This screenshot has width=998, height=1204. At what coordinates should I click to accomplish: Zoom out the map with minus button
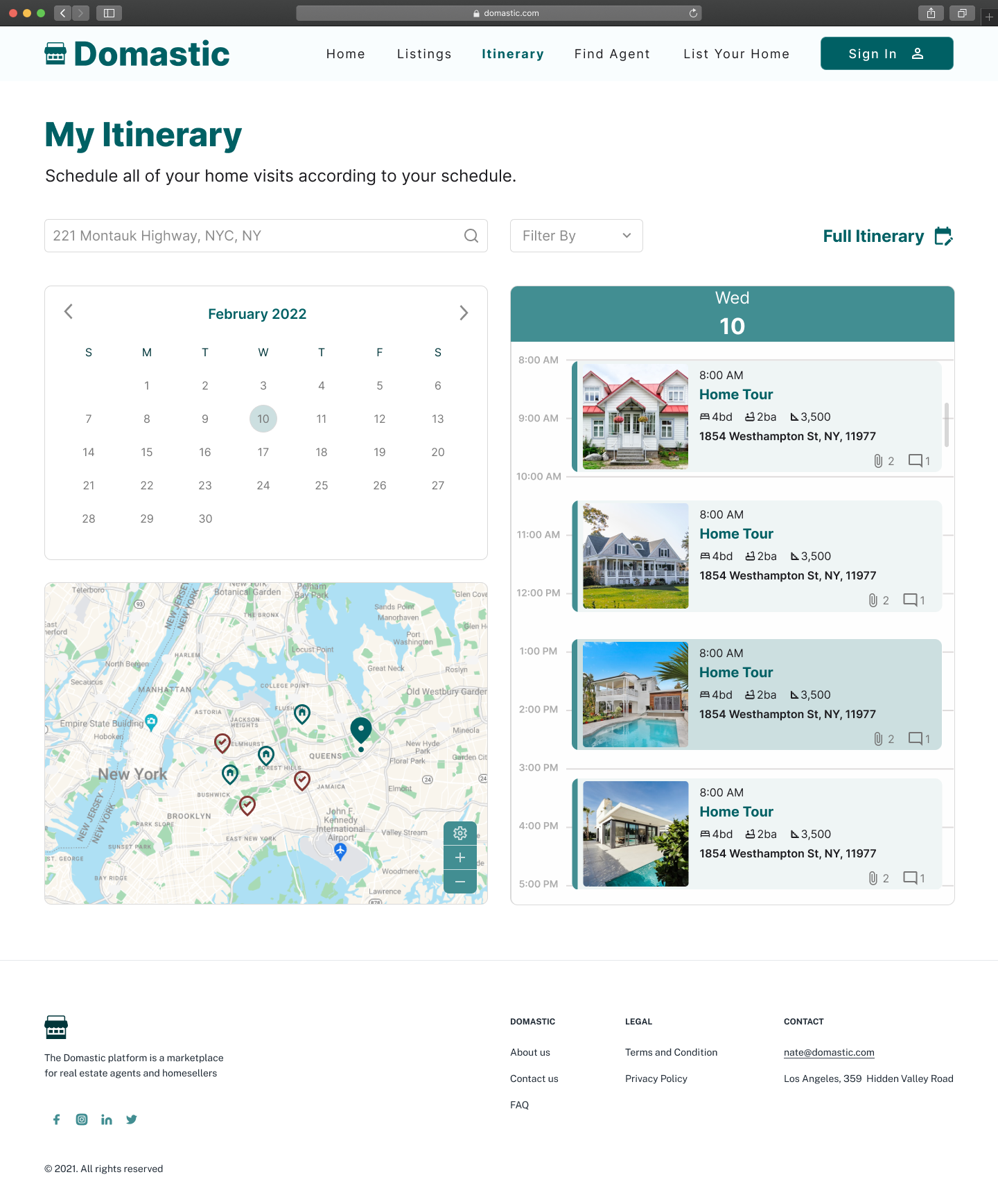point(460,882)
